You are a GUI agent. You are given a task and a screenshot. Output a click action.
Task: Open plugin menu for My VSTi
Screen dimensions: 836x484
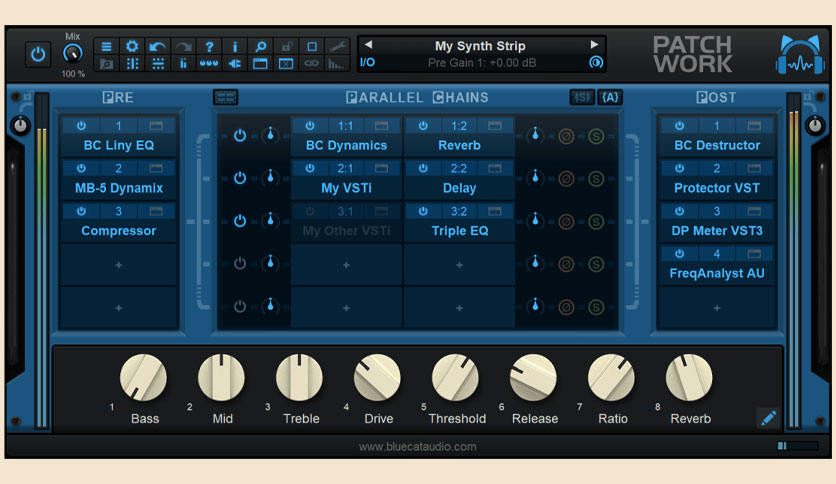click(347, 188)
